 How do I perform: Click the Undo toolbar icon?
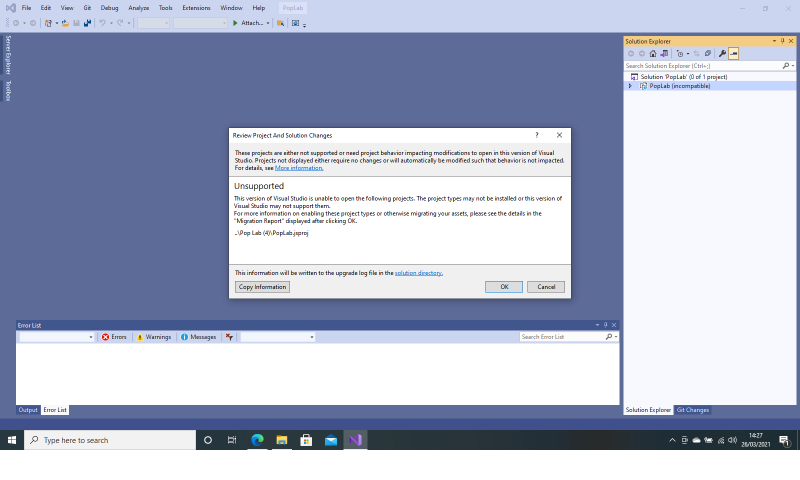click(x=102, y=23)
